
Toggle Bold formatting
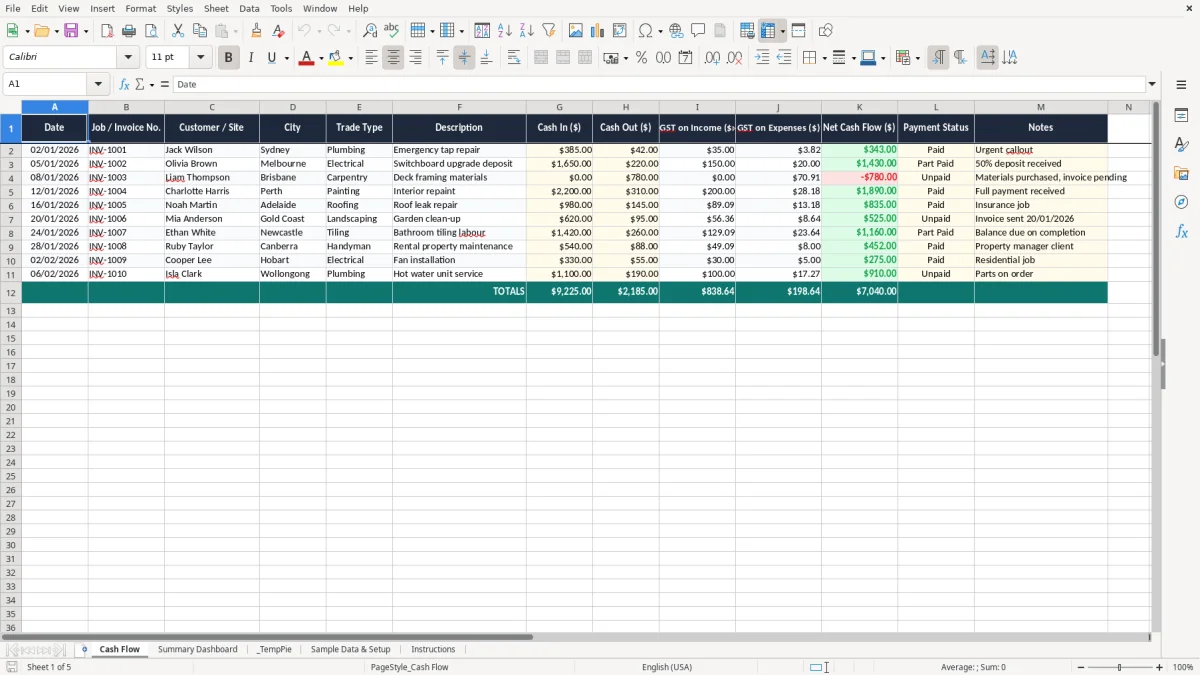pos(229,58)
